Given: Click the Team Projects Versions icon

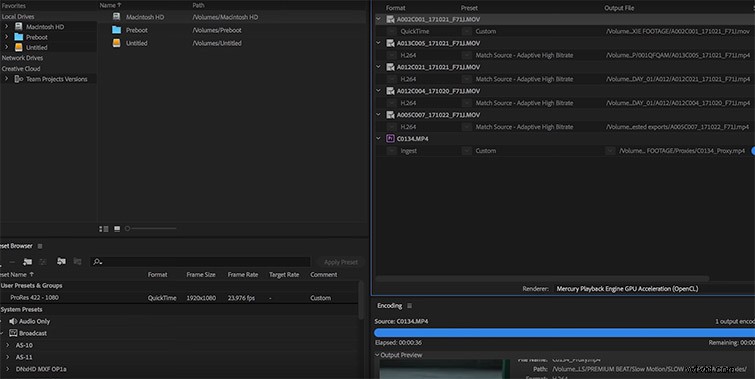Looking at the screenshot, I should click(x=19, y=79).
